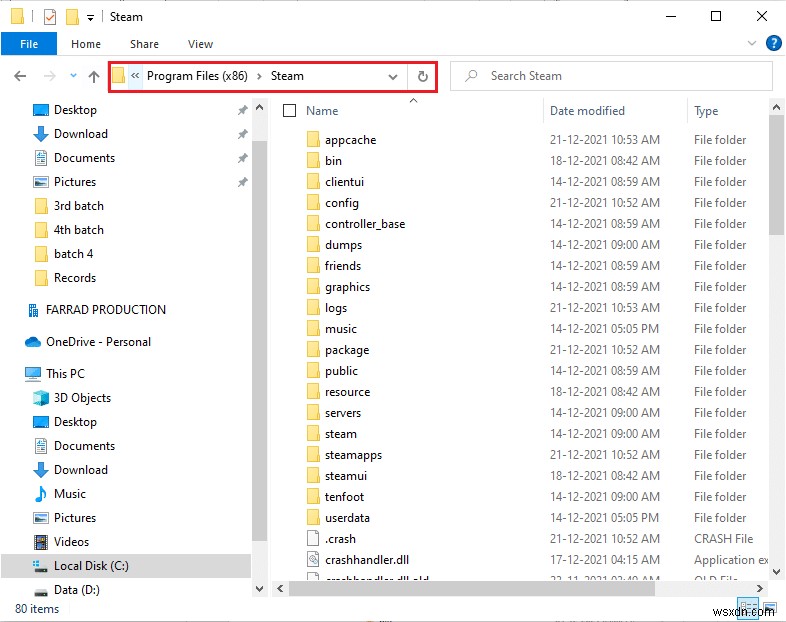786x622 pixels.
Task: Open the 3rd batch folder
Action: [x=79, y=206]
